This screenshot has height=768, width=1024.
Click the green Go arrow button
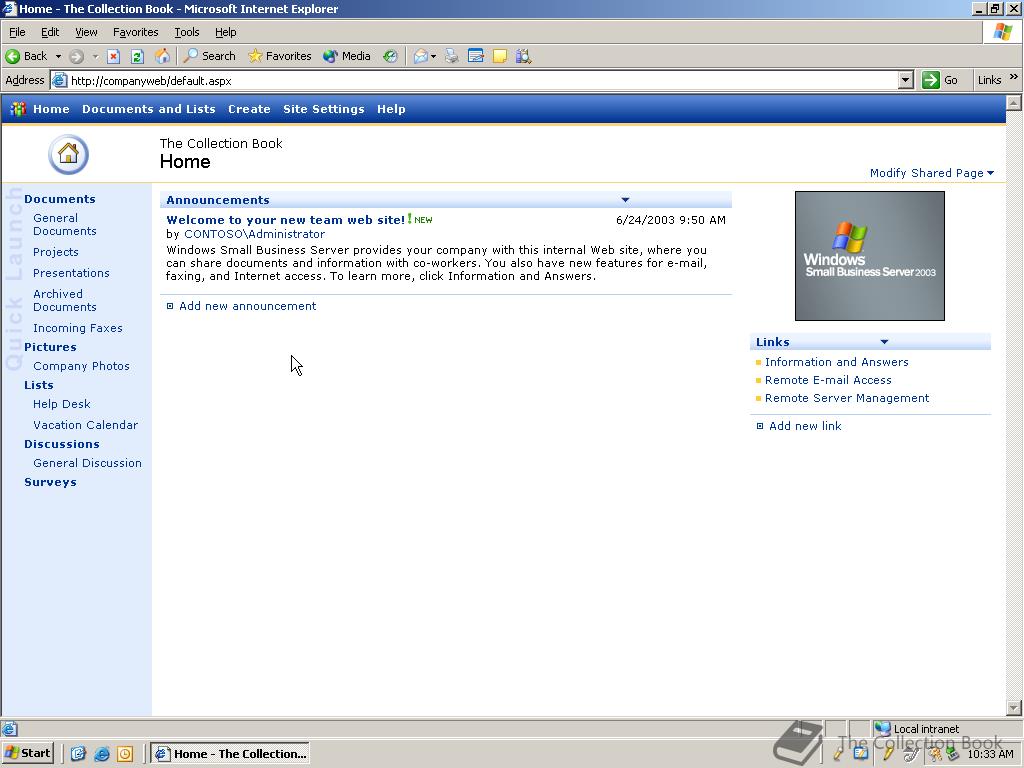[940, 80]
